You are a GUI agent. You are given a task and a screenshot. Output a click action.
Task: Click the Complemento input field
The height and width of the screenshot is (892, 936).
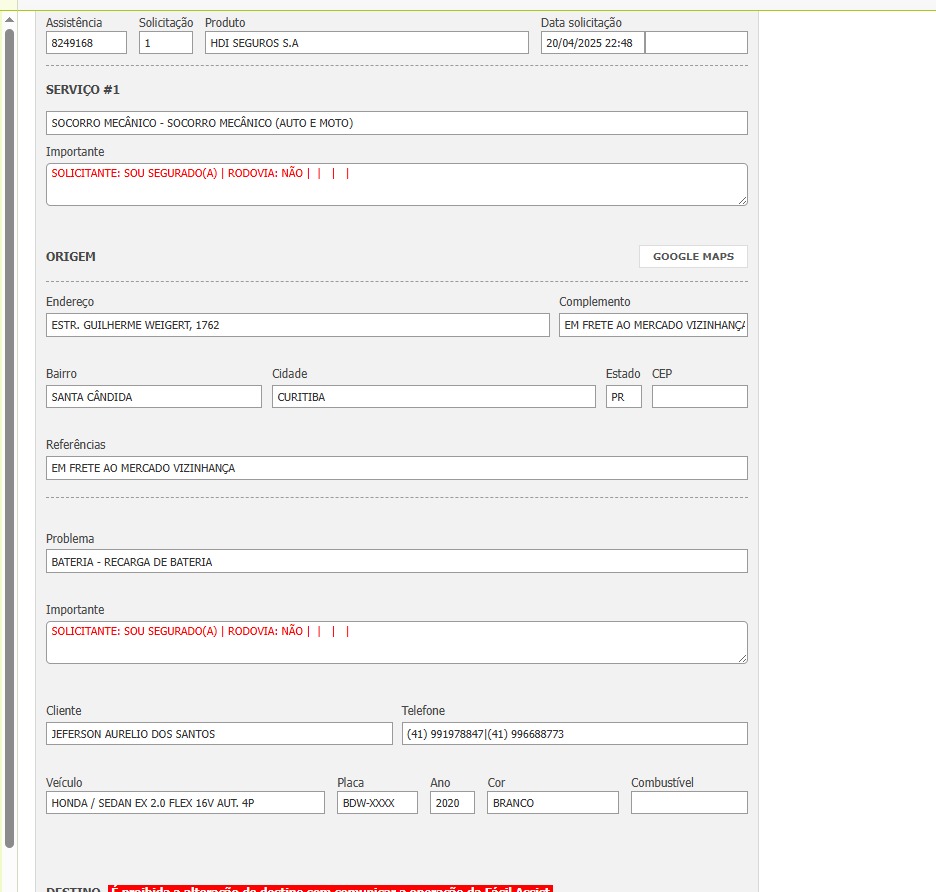(653, 325)
